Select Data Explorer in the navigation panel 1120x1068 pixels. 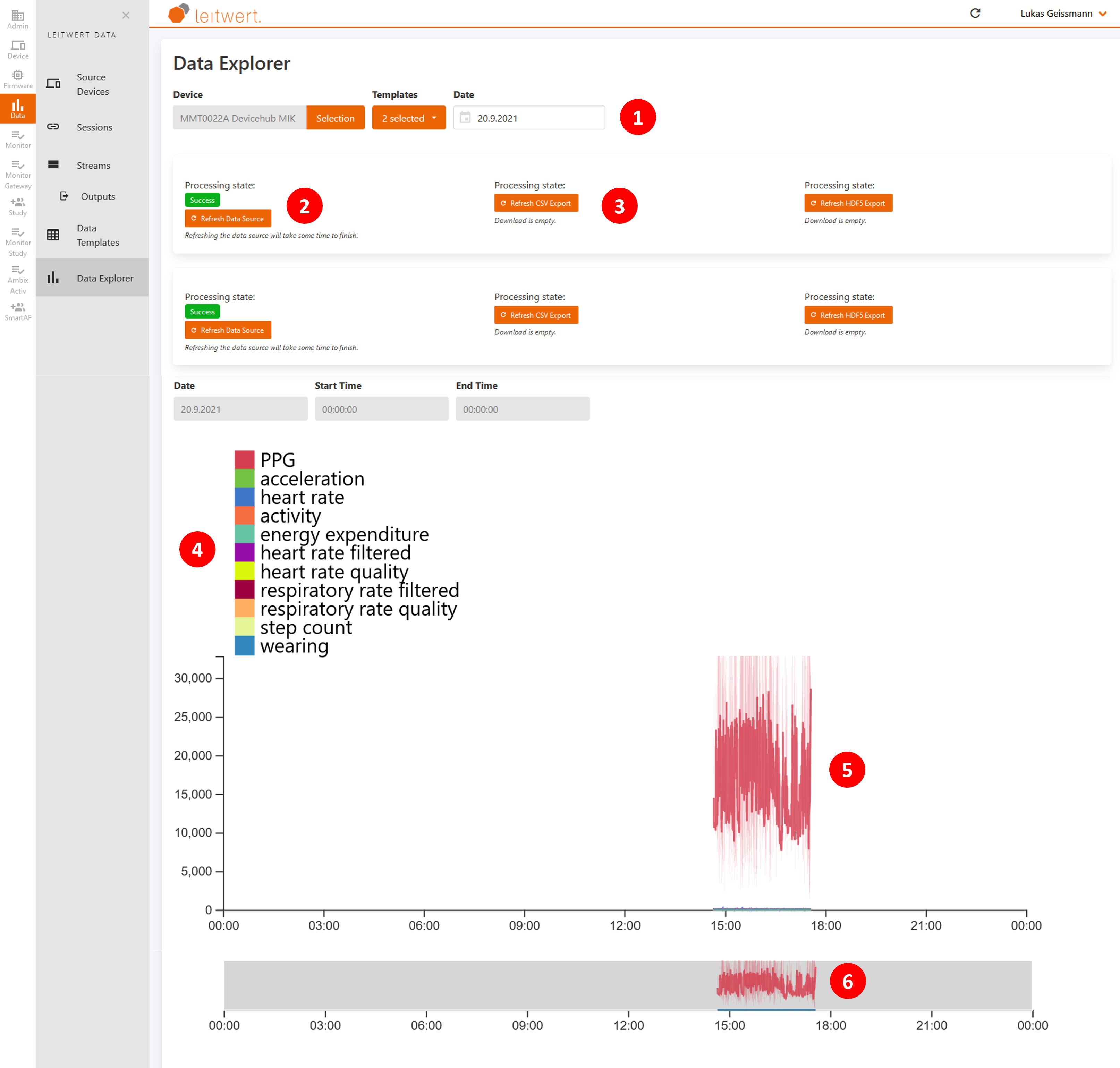pos(105,278)
